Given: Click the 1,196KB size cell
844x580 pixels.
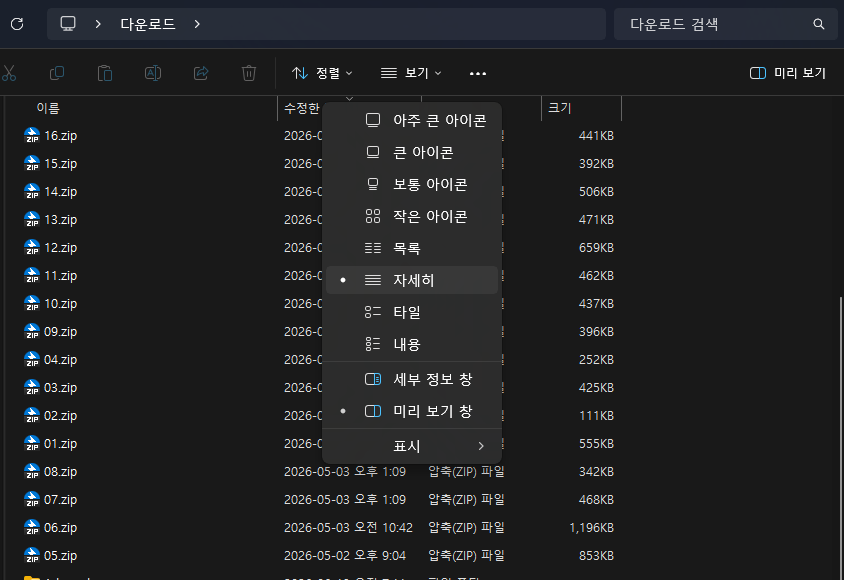Looking at the screenshot, I should (x=592, y=528).
